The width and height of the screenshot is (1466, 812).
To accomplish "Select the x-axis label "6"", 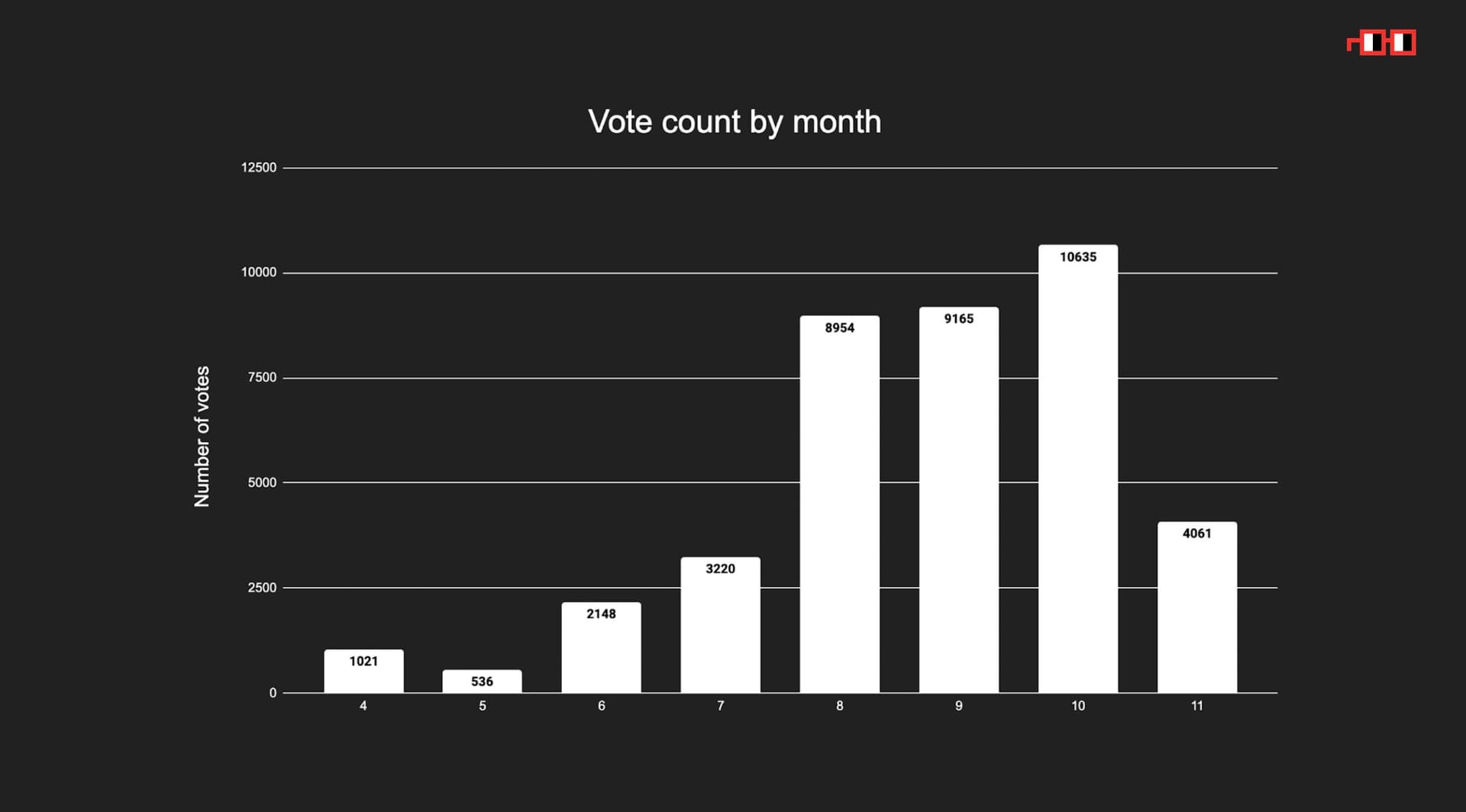I will pyautogui.click(x=602, y=706).
